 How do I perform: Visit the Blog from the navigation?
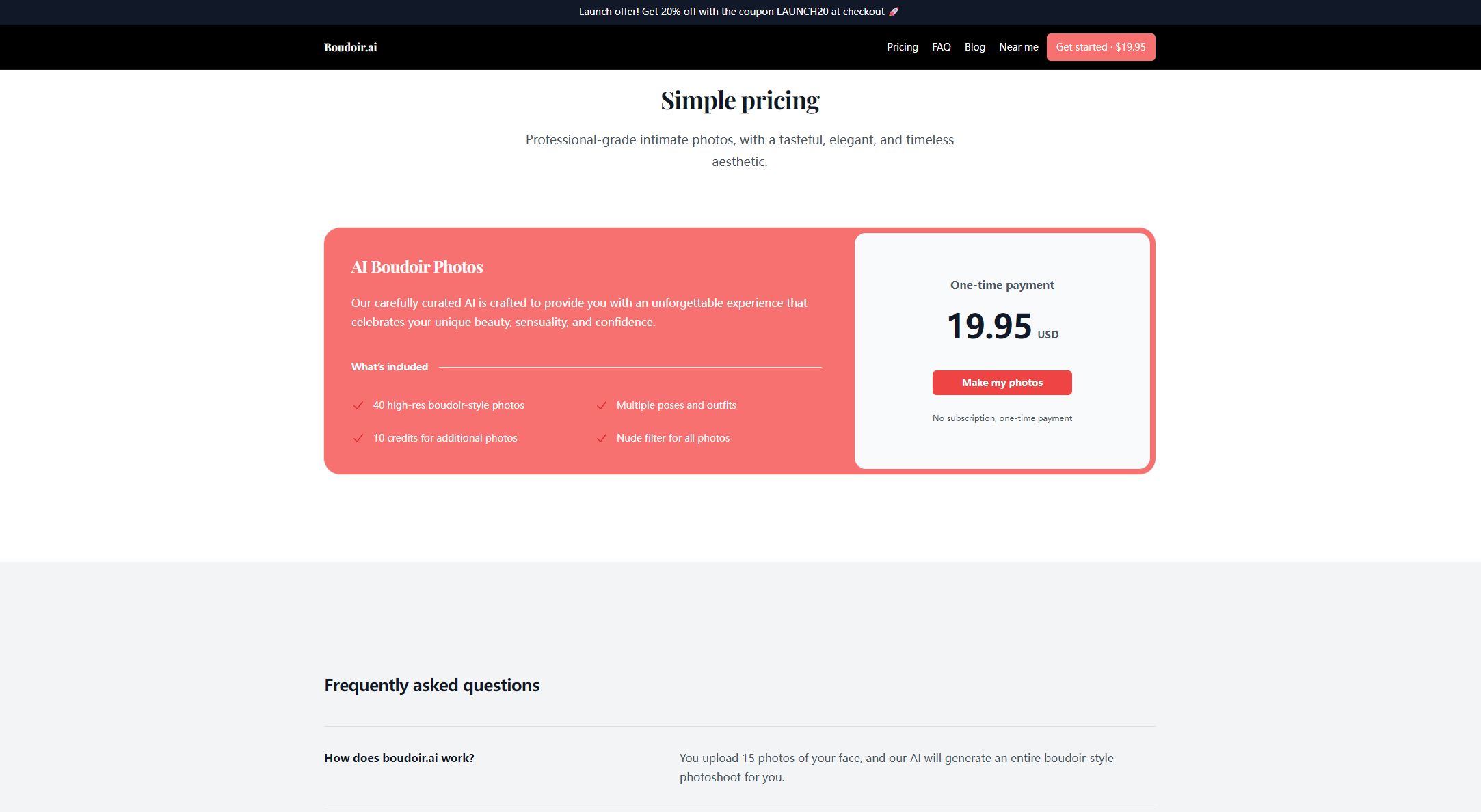pyautogui.click(x=975, y=47)
